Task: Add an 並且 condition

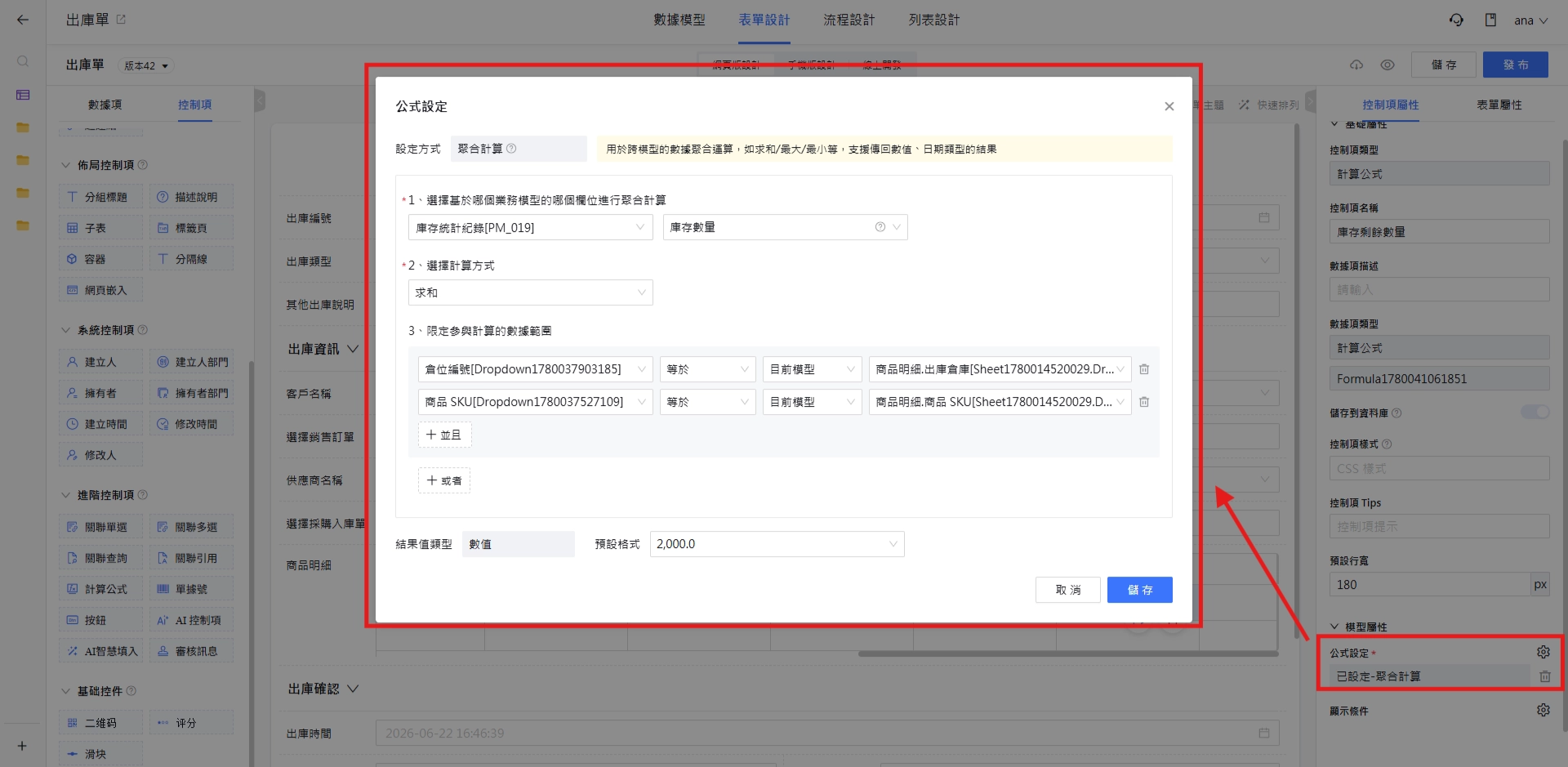Action: click(x=444, y=435)
